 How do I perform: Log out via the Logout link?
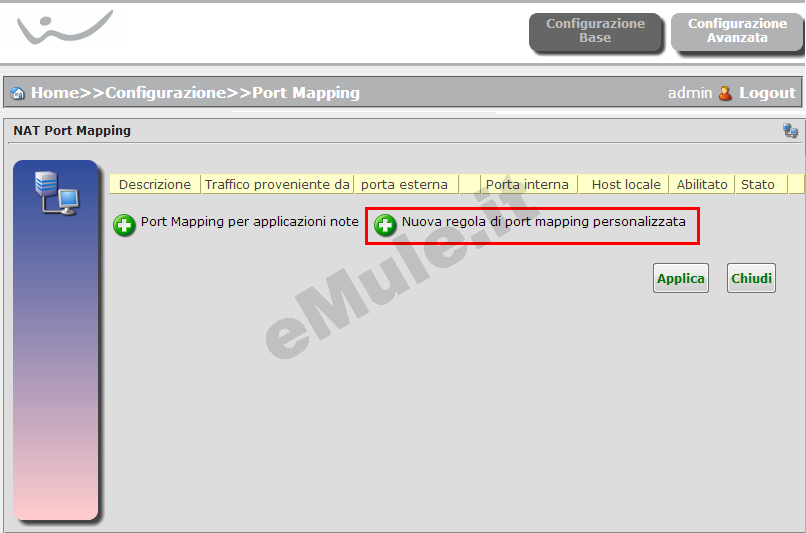tap(767, 93)
